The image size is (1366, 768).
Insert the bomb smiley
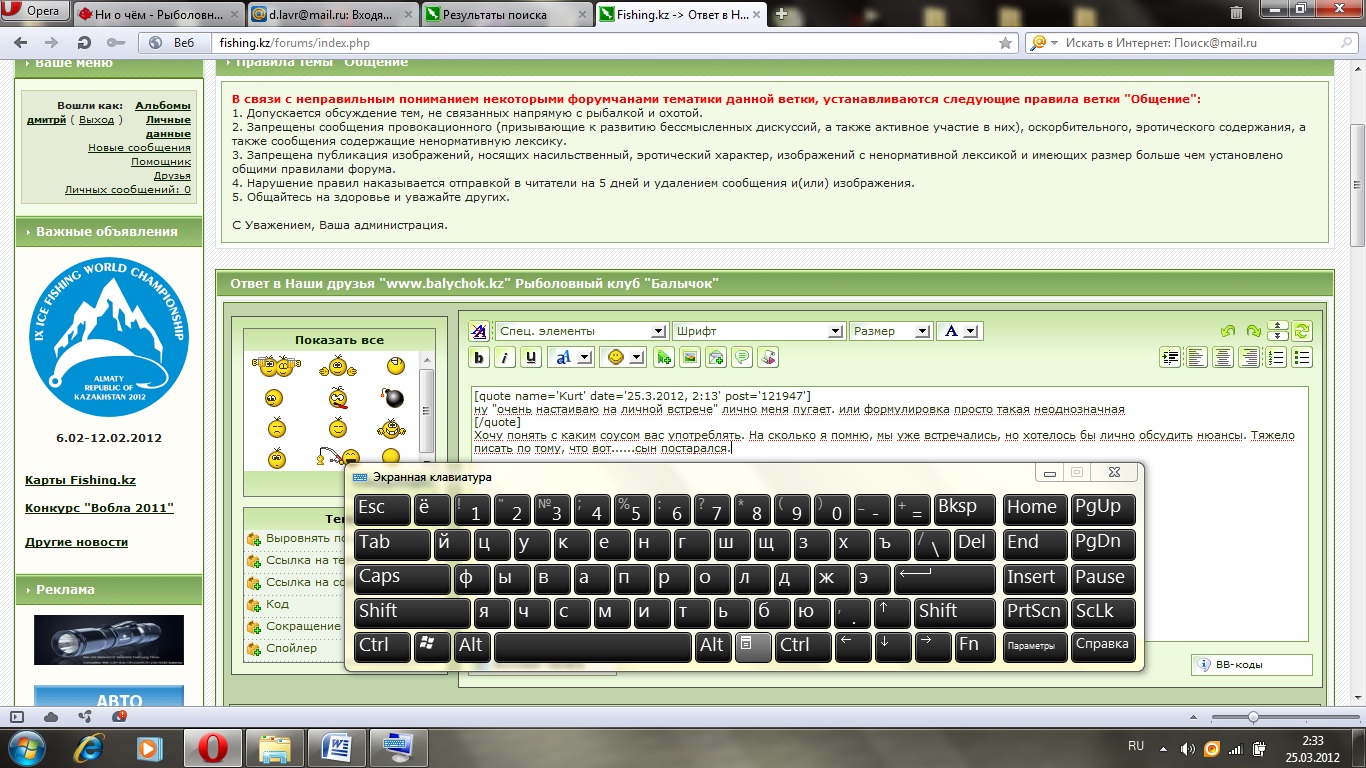tap(394, 398)
